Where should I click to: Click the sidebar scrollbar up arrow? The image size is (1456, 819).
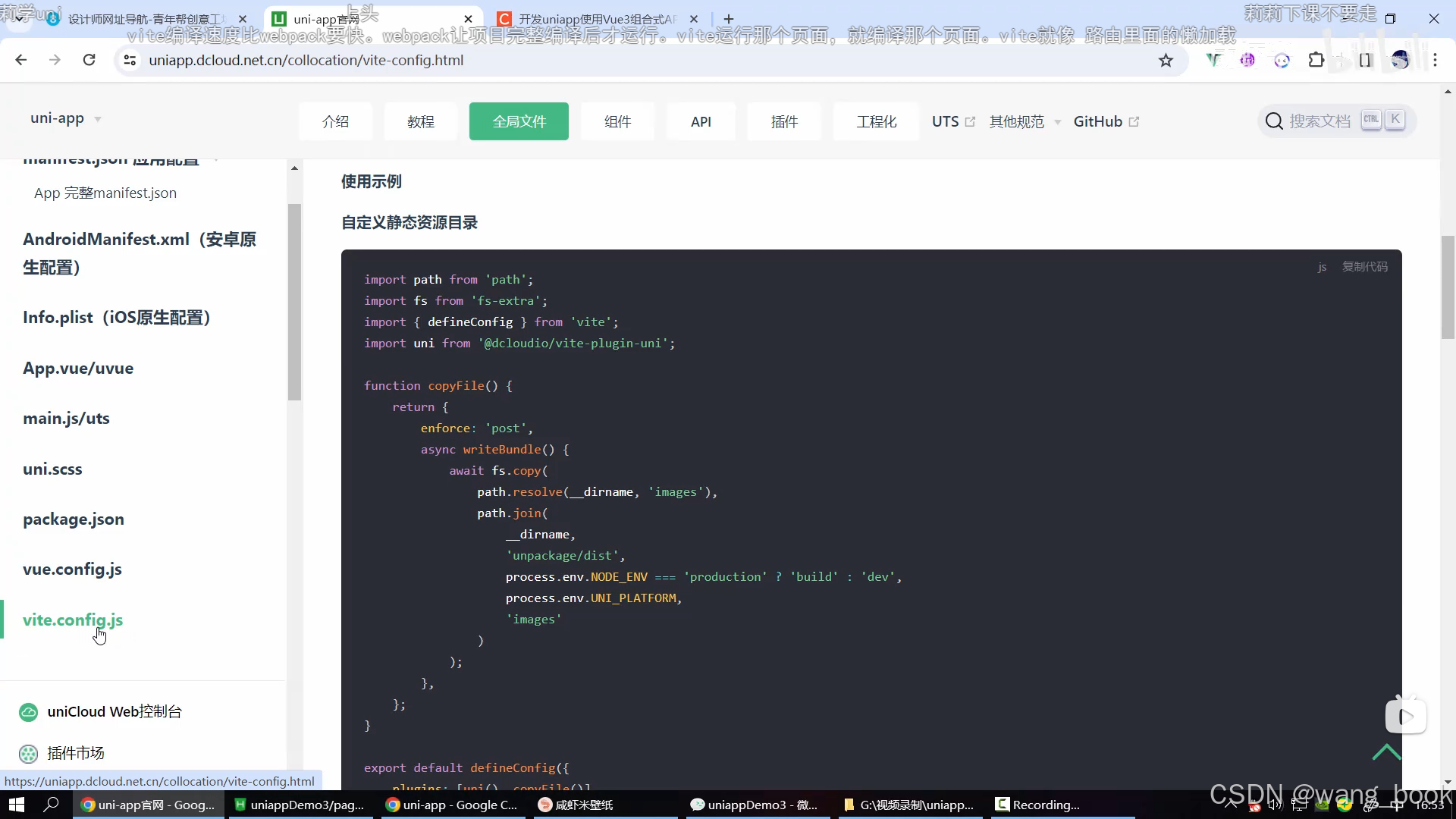tap(294, 168)
